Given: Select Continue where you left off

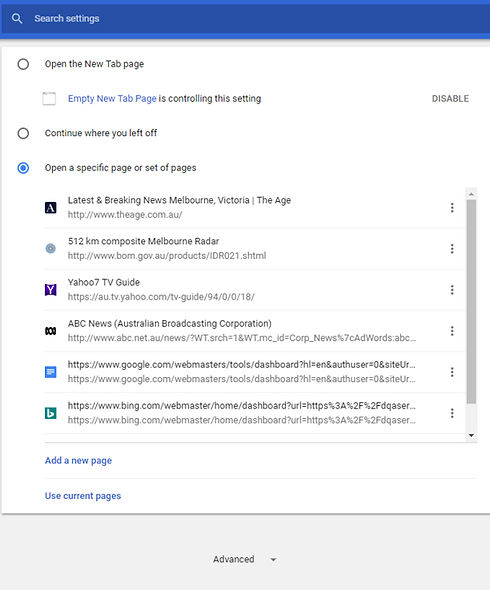Looking at the screenshot, I should pyautogui.click(x=23, y=133).
